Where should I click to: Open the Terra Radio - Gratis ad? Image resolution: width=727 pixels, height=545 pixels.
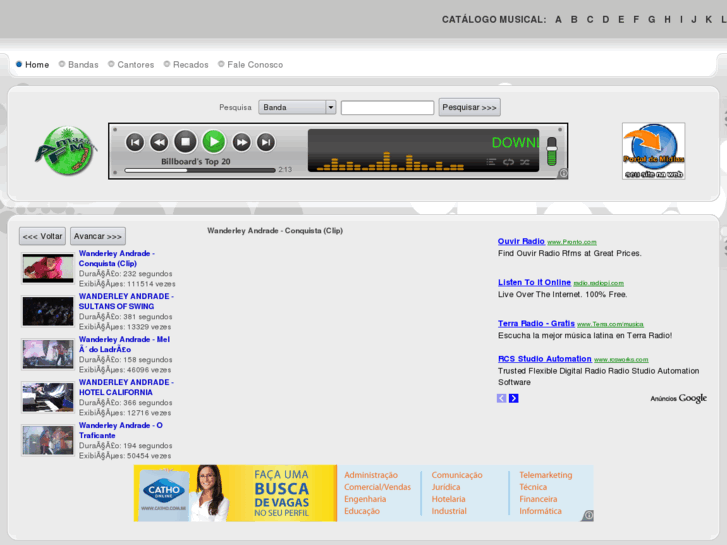click(x=536, y=323)
